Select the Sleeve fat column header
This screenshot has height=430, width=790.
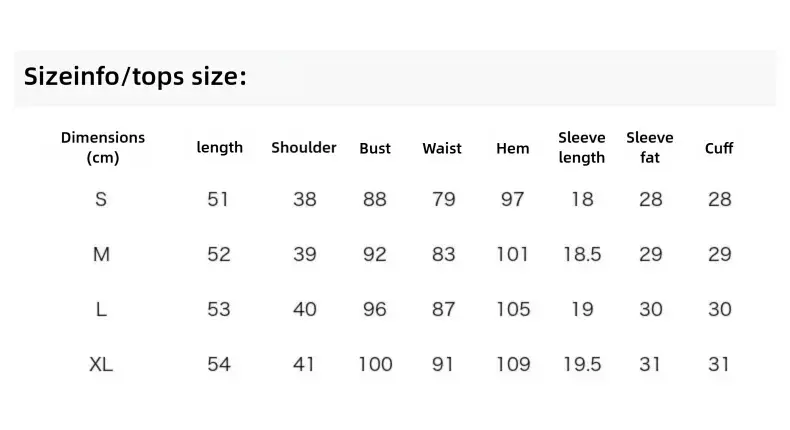pyautogui.click(x=649, y=147)
